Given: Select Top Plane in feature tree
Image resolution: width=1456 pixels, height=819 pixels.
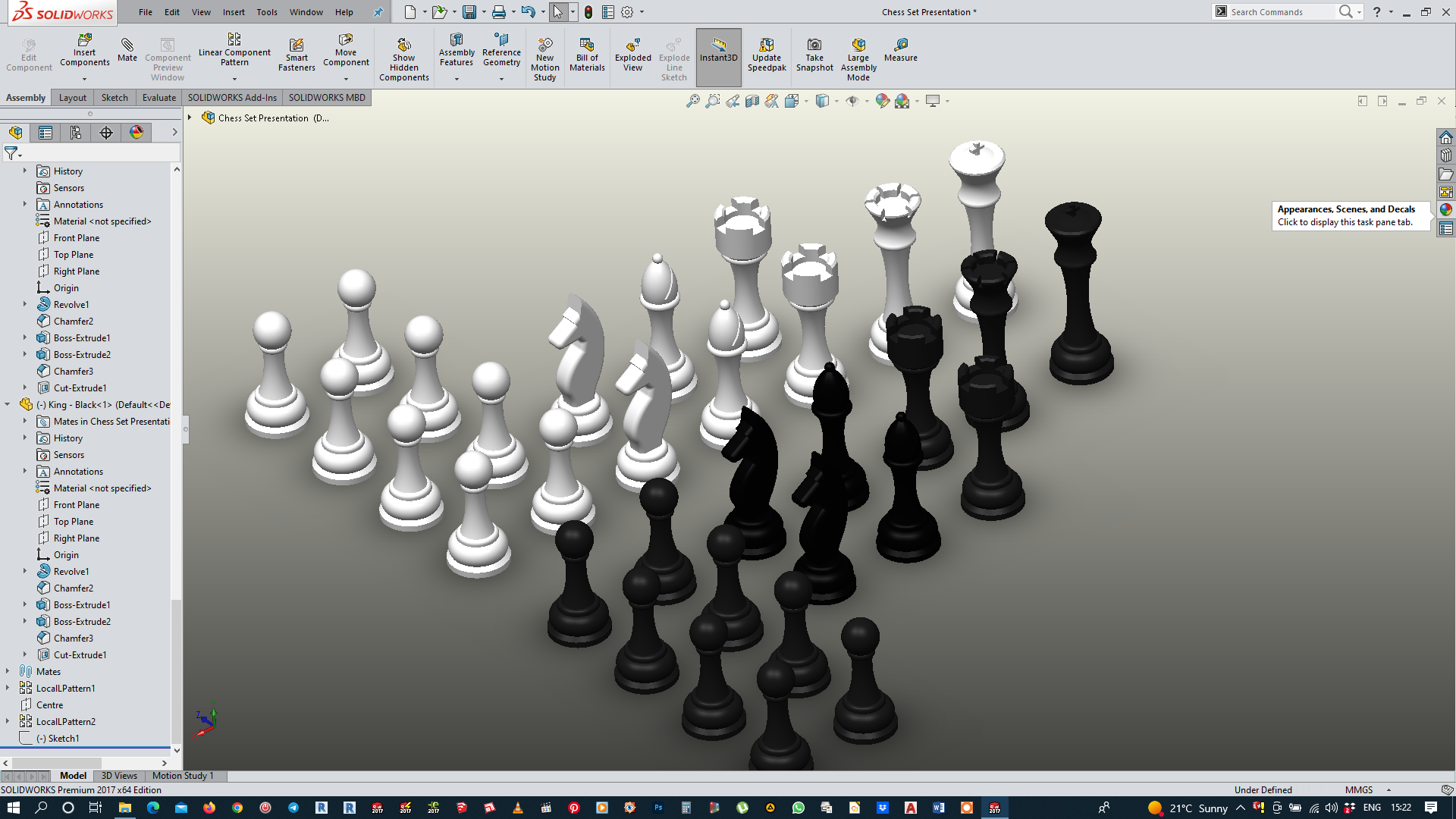Looking at the screenshot, I should click(74, 255).
